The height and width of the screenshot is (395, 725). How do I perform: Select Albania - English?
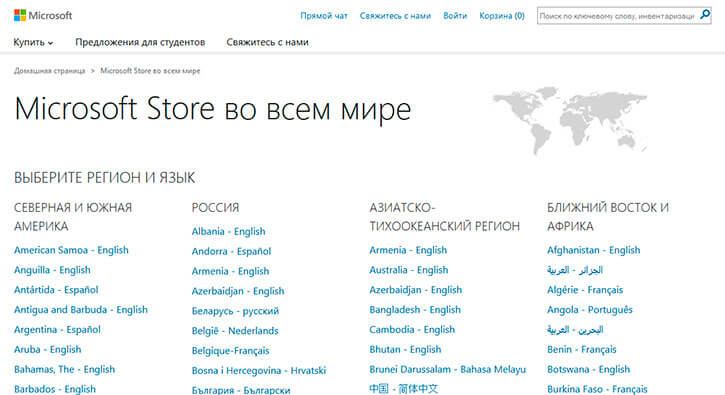point(228,232)
